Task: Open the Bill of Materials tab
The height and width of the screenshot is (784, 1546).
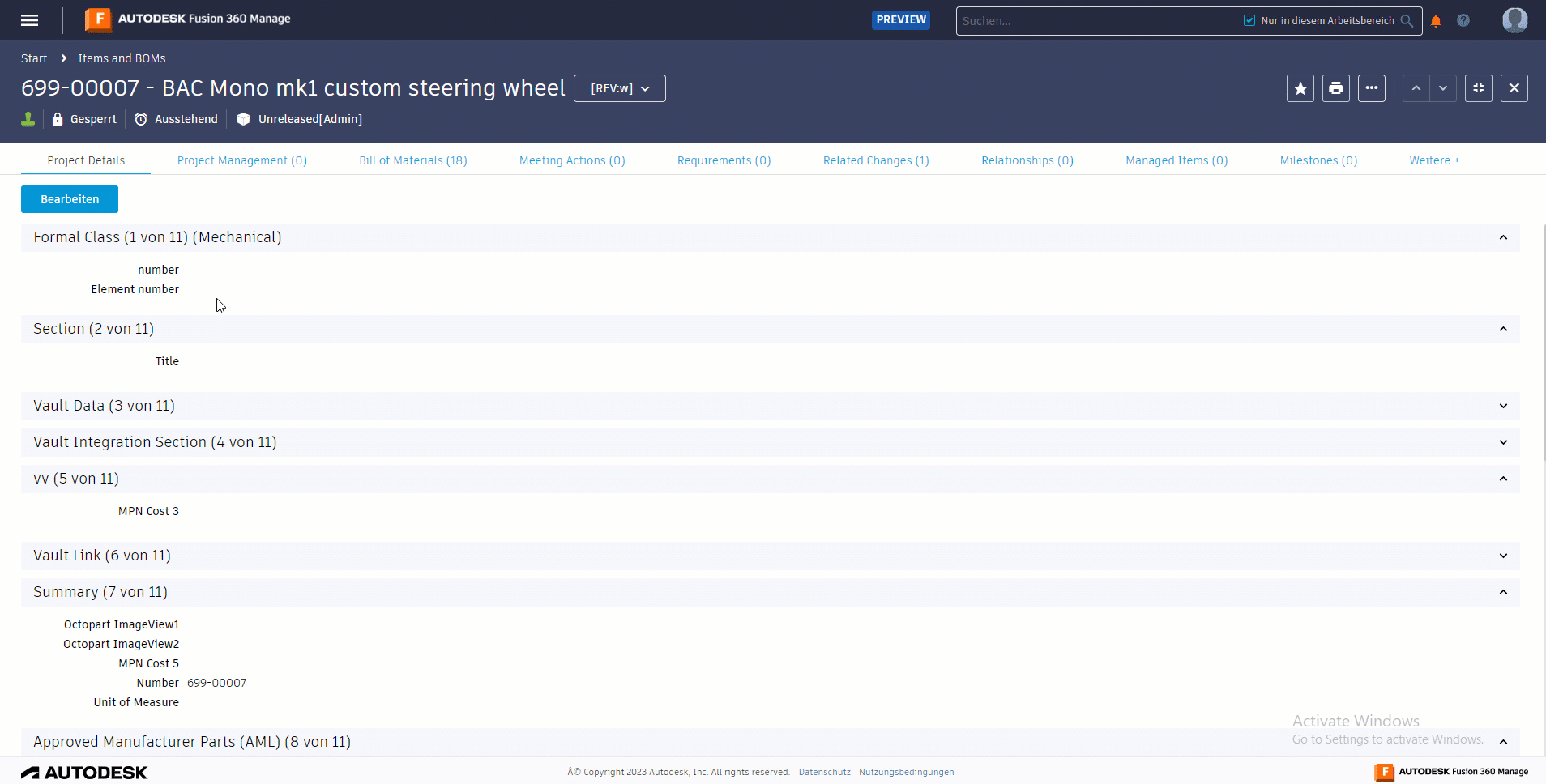Action: coord(413,160)
